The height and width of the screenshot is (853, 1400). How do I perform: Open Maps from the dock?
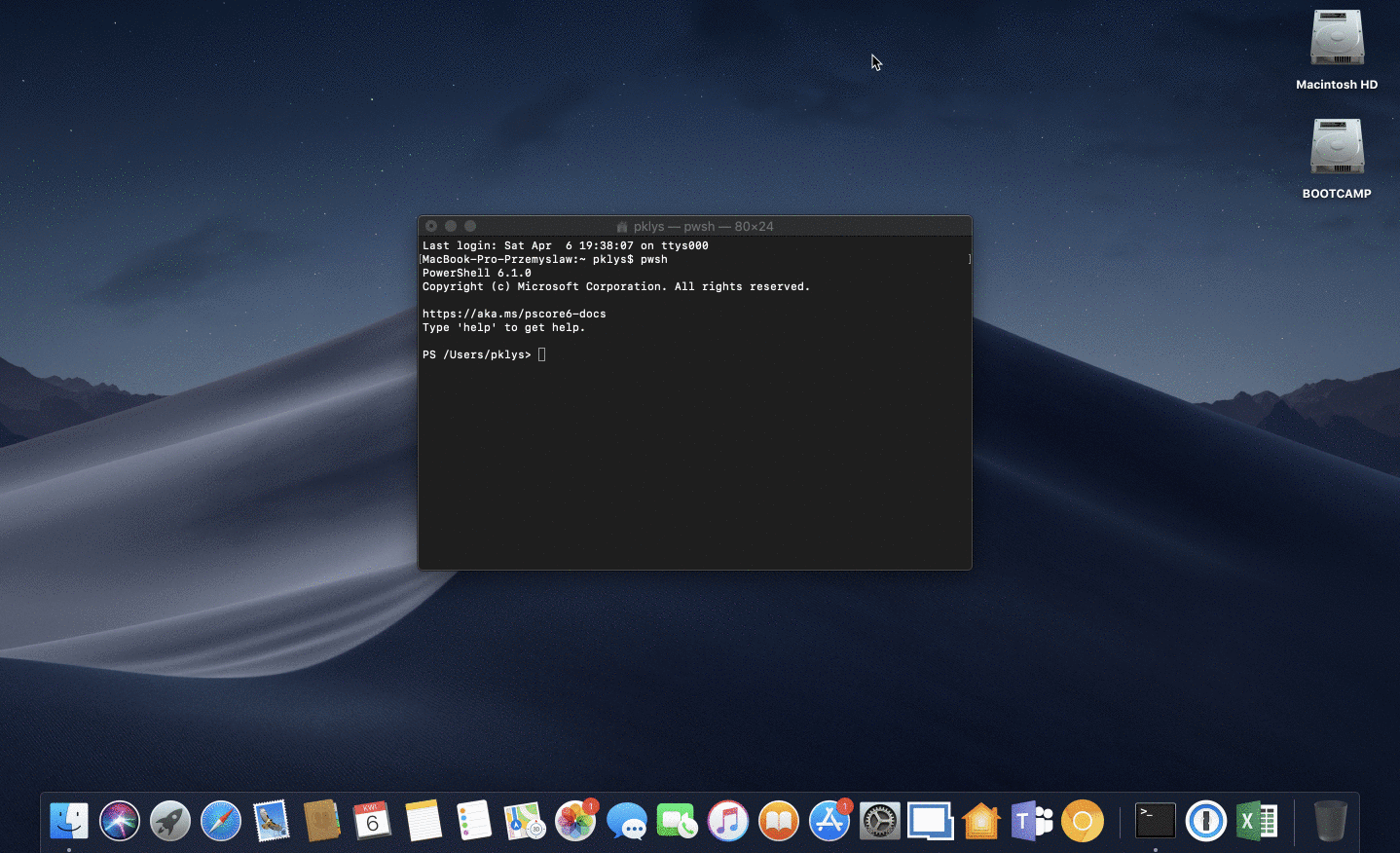coord(524,821)
